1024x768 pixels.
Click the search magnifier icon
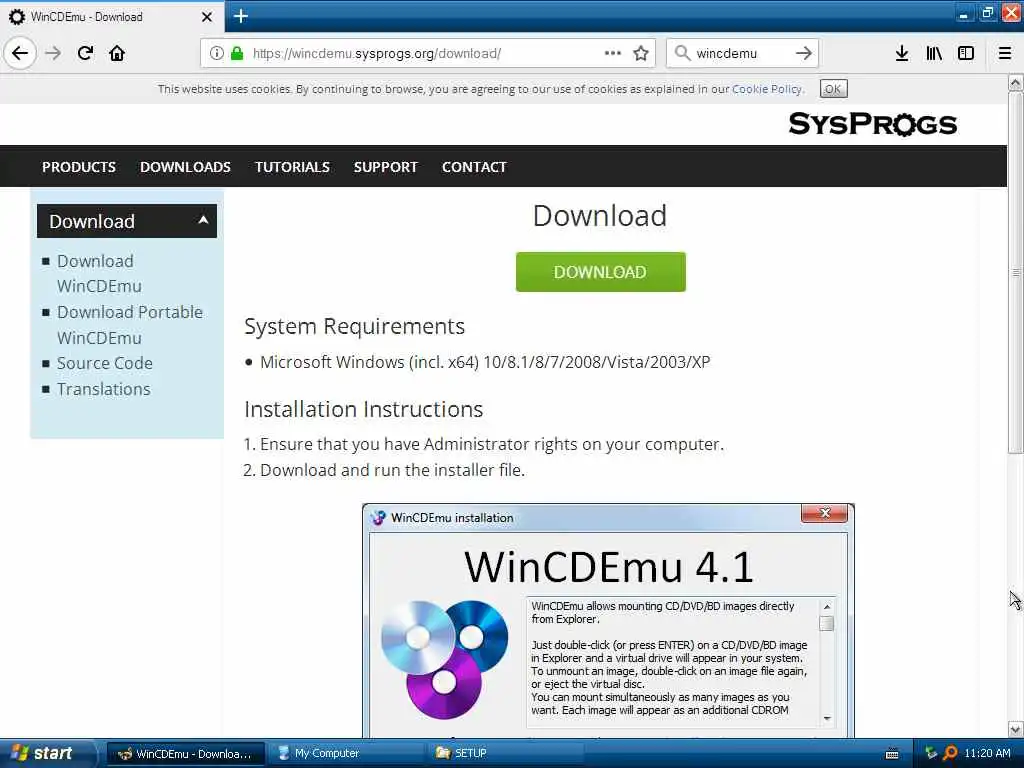pos(682,53)
